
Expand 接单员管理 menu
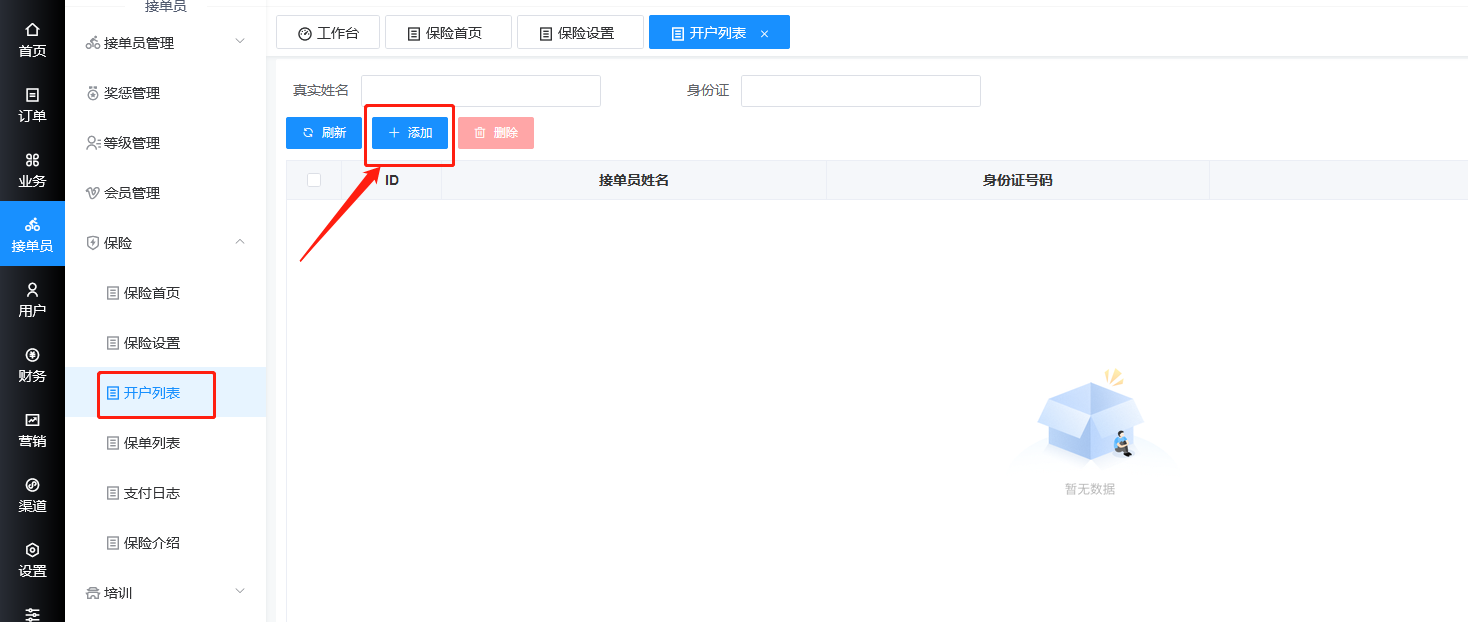pos(166,43)
